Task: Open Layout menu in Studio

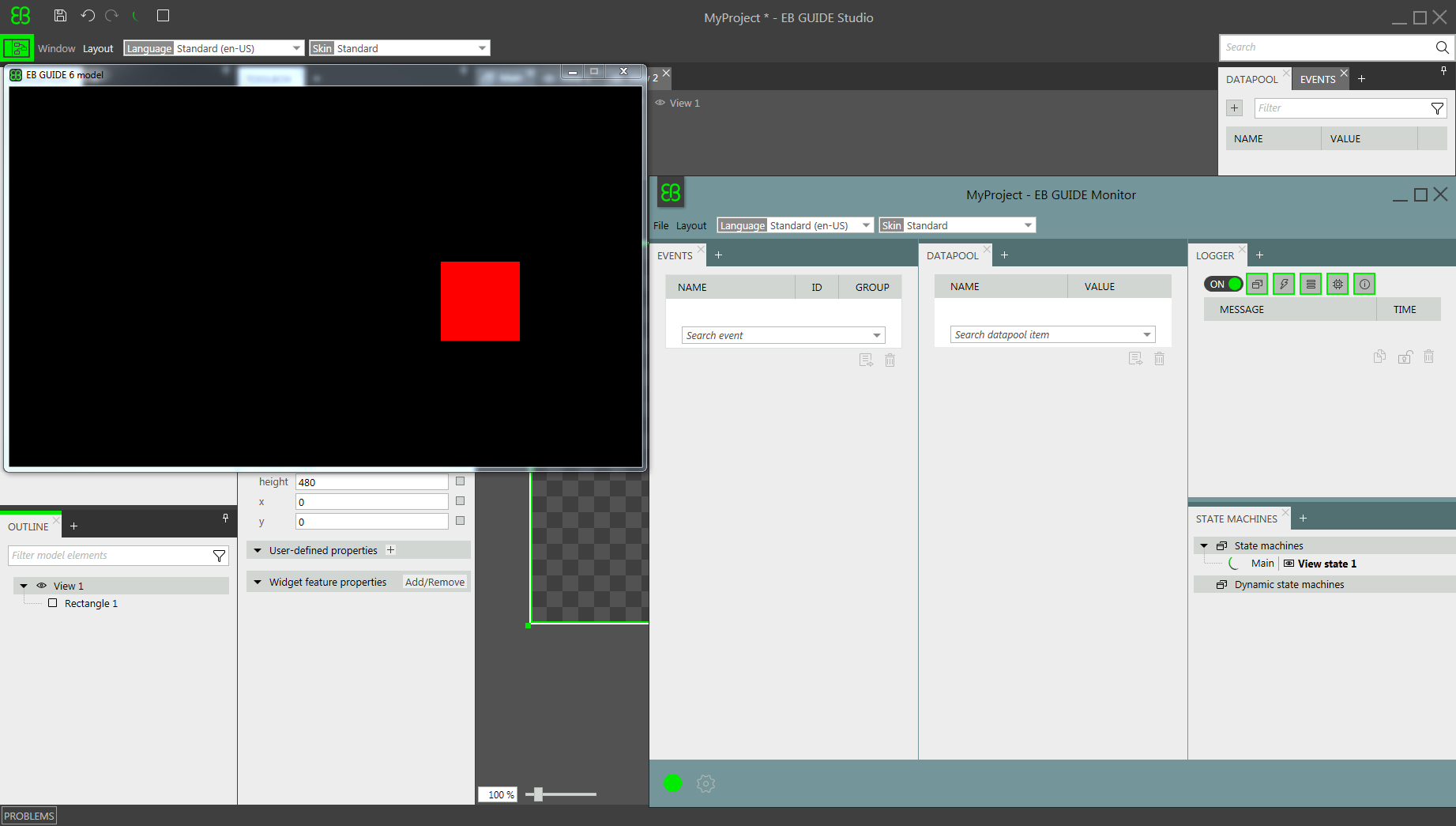Action: tap(98, 48)
